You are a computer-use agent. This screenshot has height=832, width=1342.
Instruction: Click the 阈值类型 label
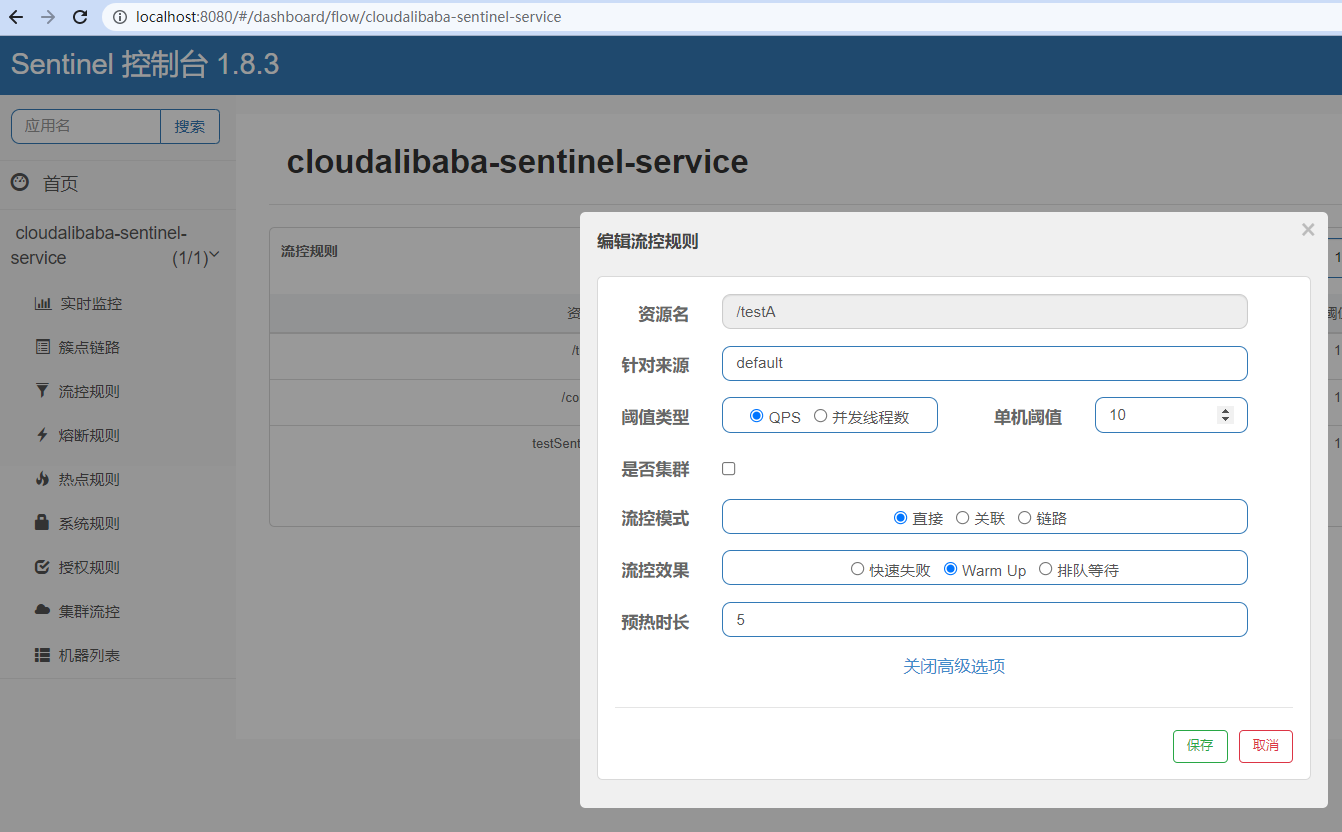pyautogui.click(x=655, y=418)
